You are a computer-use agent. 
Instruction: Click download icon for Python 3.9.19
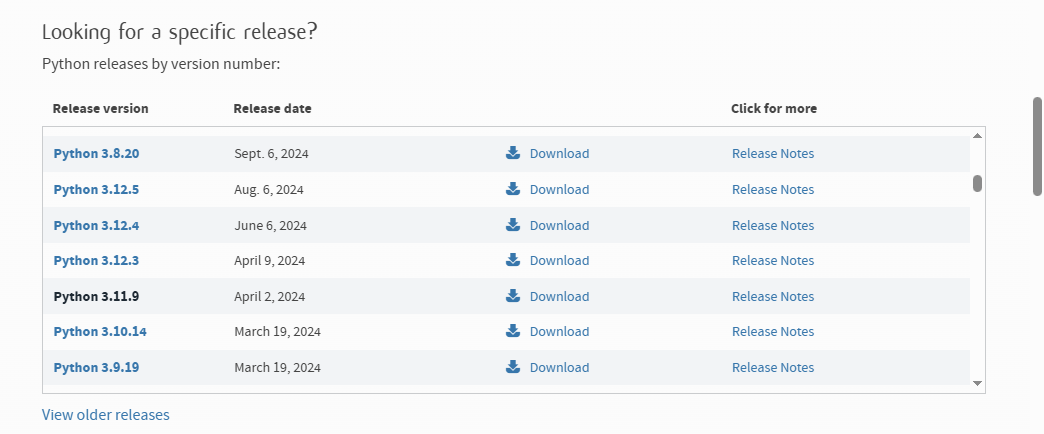pos(513,367)
